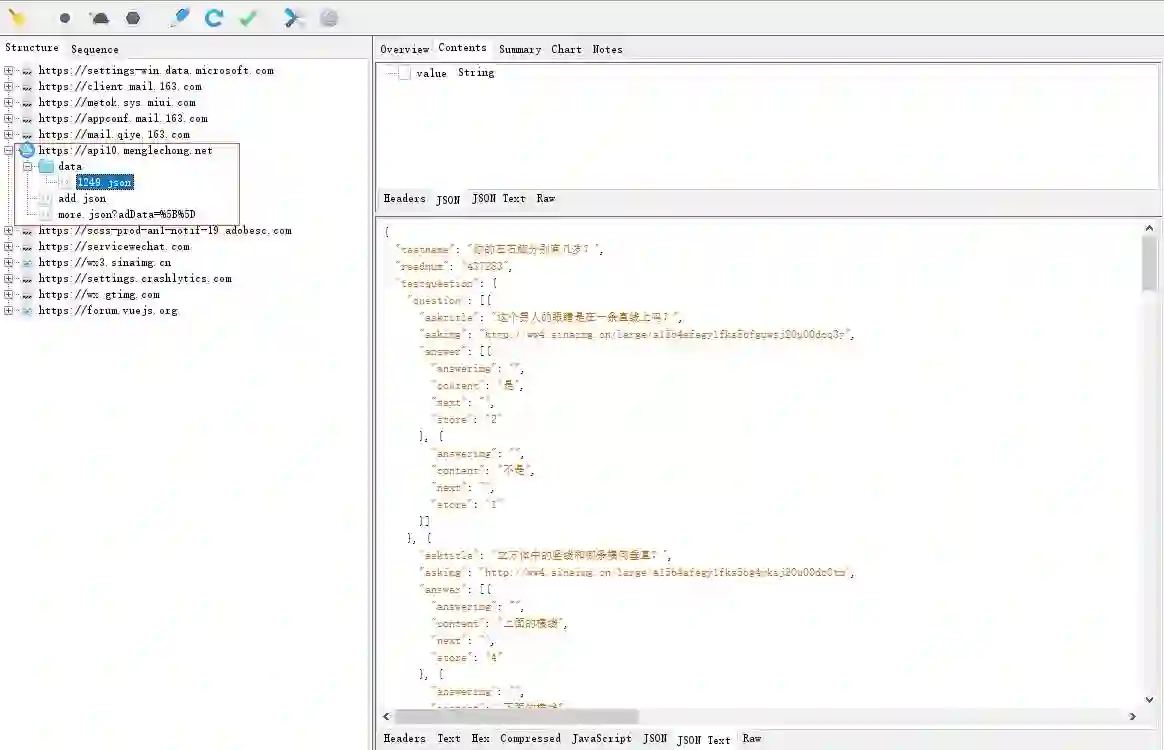Select the response Hex tab
The width and height of the screenshot is (1164, 750).
click(480, 738)
